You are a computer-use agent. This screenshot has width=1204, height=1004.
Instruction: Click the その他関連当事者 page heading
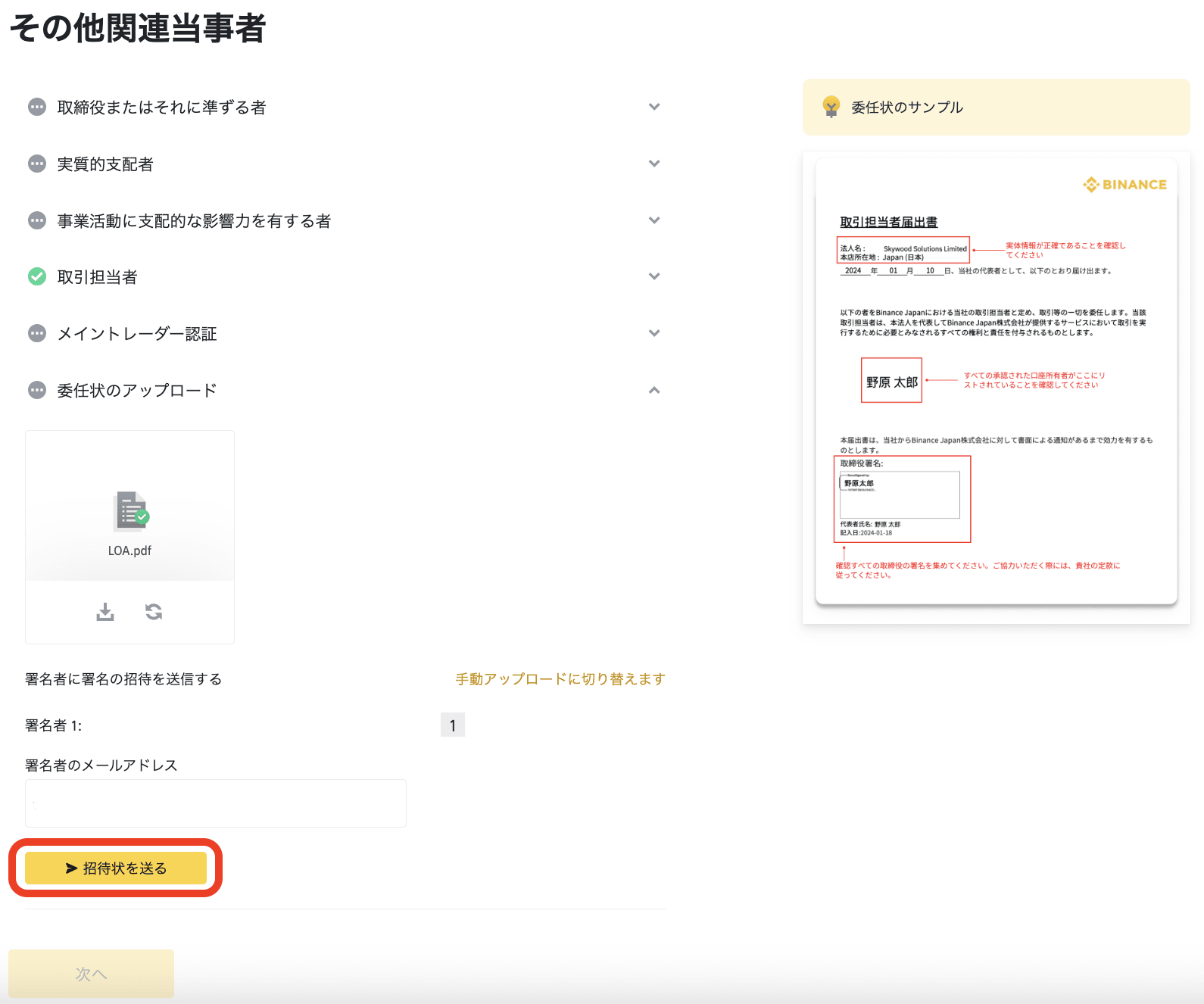click(137, 28)
